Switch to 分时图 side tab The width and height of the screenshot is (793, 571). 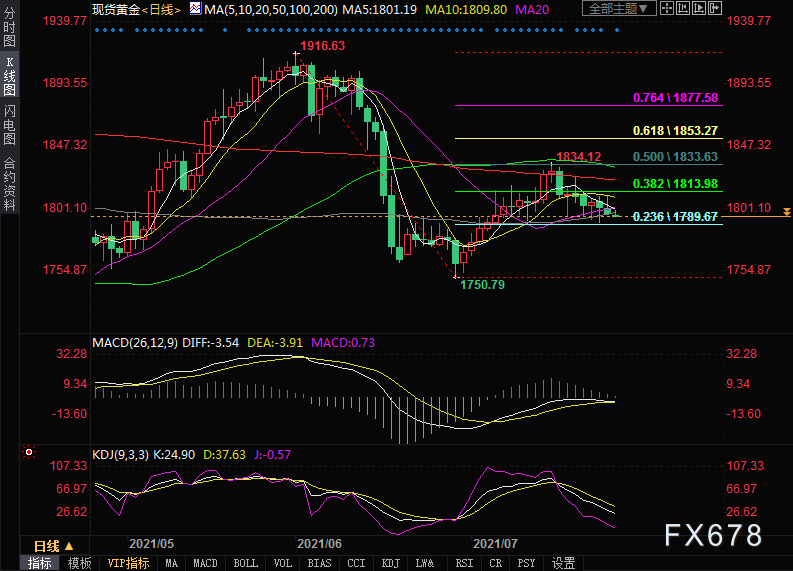coord(10,26)
